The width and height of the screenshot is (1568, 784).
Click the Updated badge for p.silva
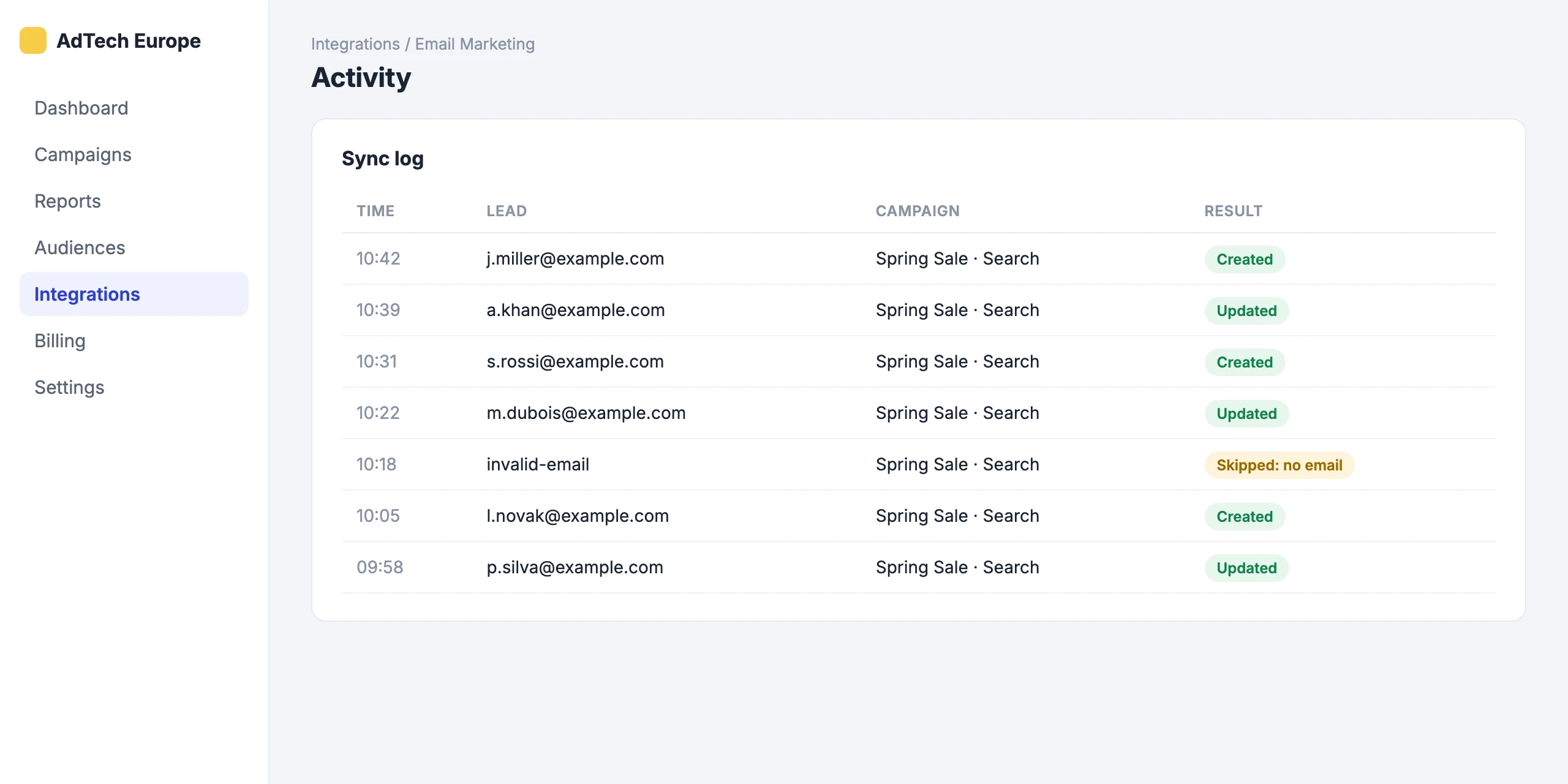tap(1246, 568)
